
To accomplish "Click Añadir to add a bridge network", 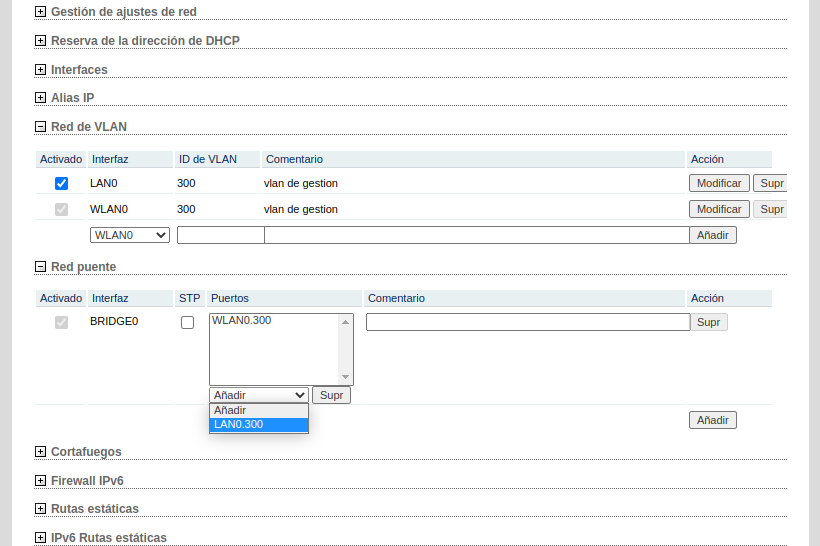I will click(713, 420).
